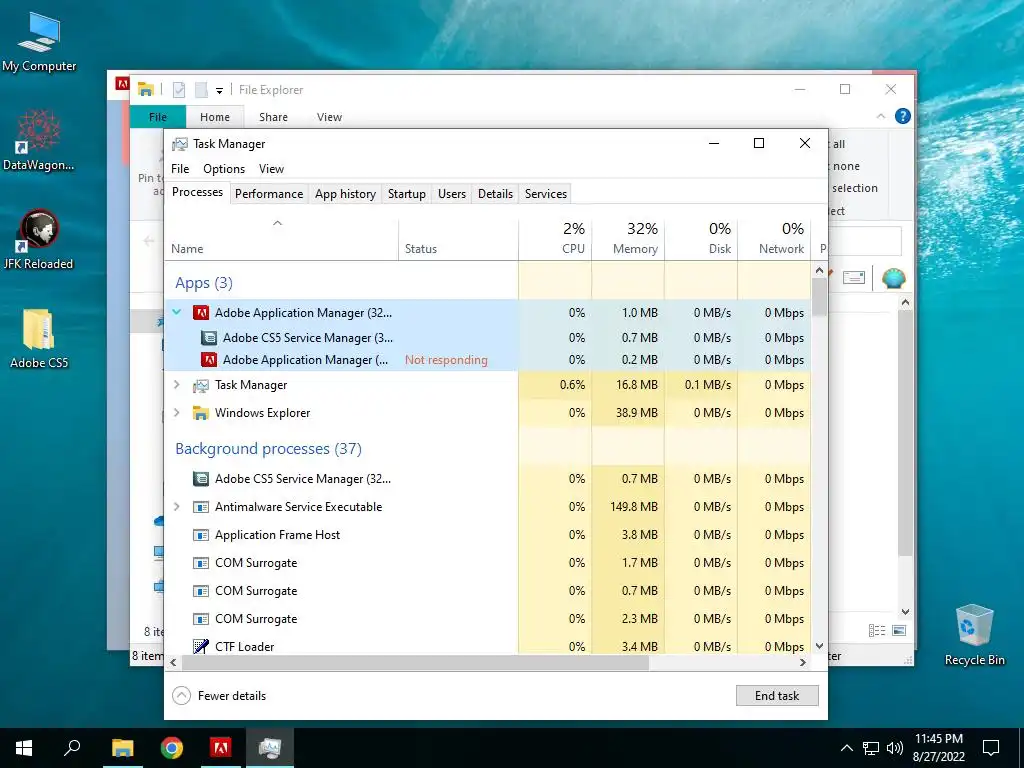Click Task Manager horizontal scrollbar left arrow
This screenshot has height=768, width=1024.
click(x=173, y=663)
